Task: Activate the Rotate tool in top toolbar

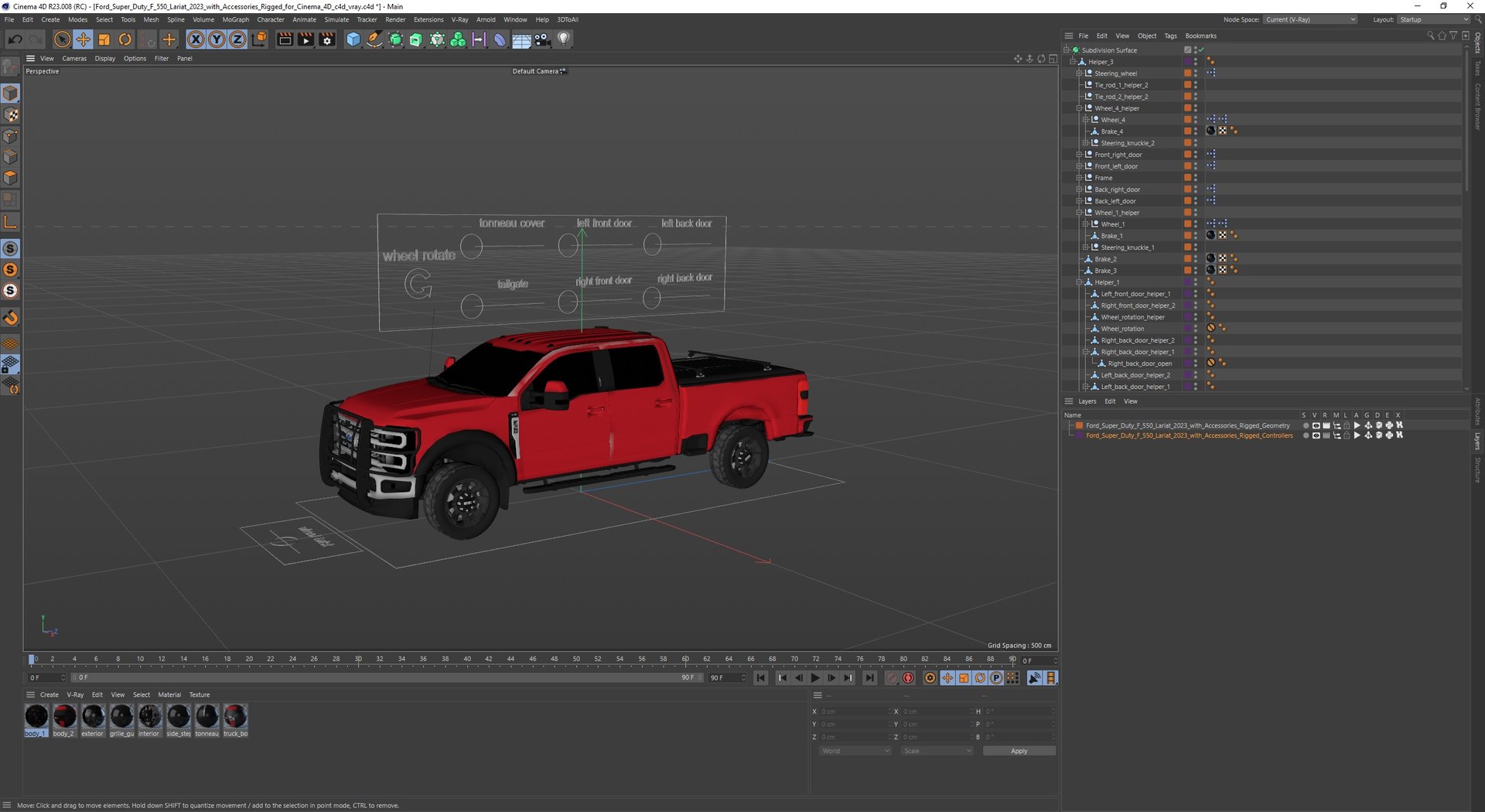Action: pyautogui.click(x=125, y=39)
